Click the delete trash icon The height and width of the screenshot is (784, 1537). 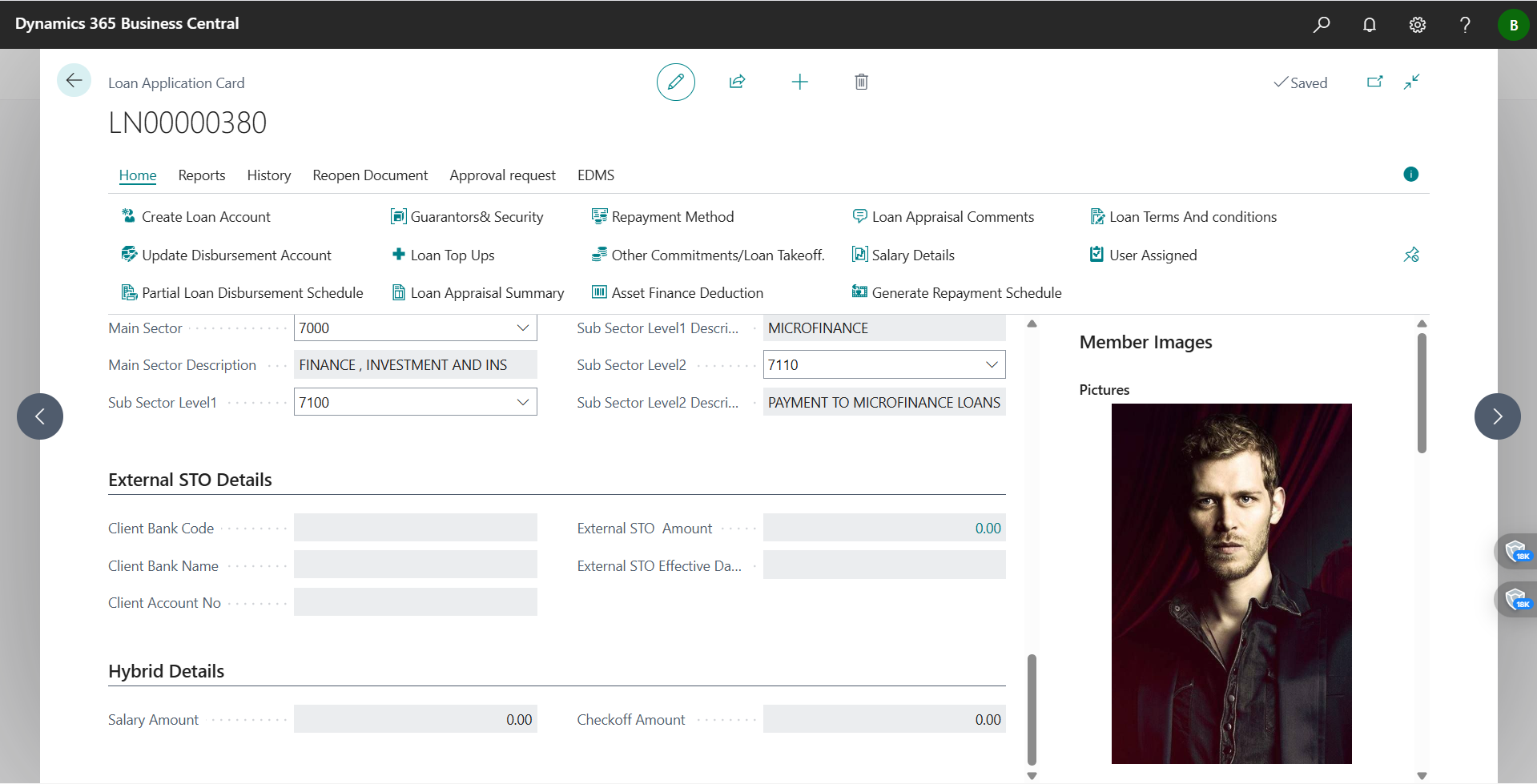tap(861, 82)
